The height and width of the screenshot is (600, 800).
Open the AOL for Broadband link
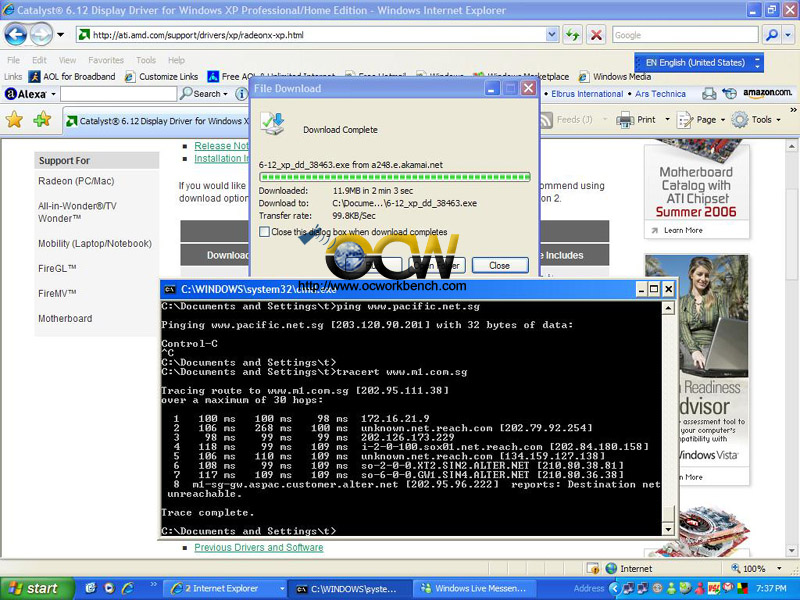tap(72, 77)
